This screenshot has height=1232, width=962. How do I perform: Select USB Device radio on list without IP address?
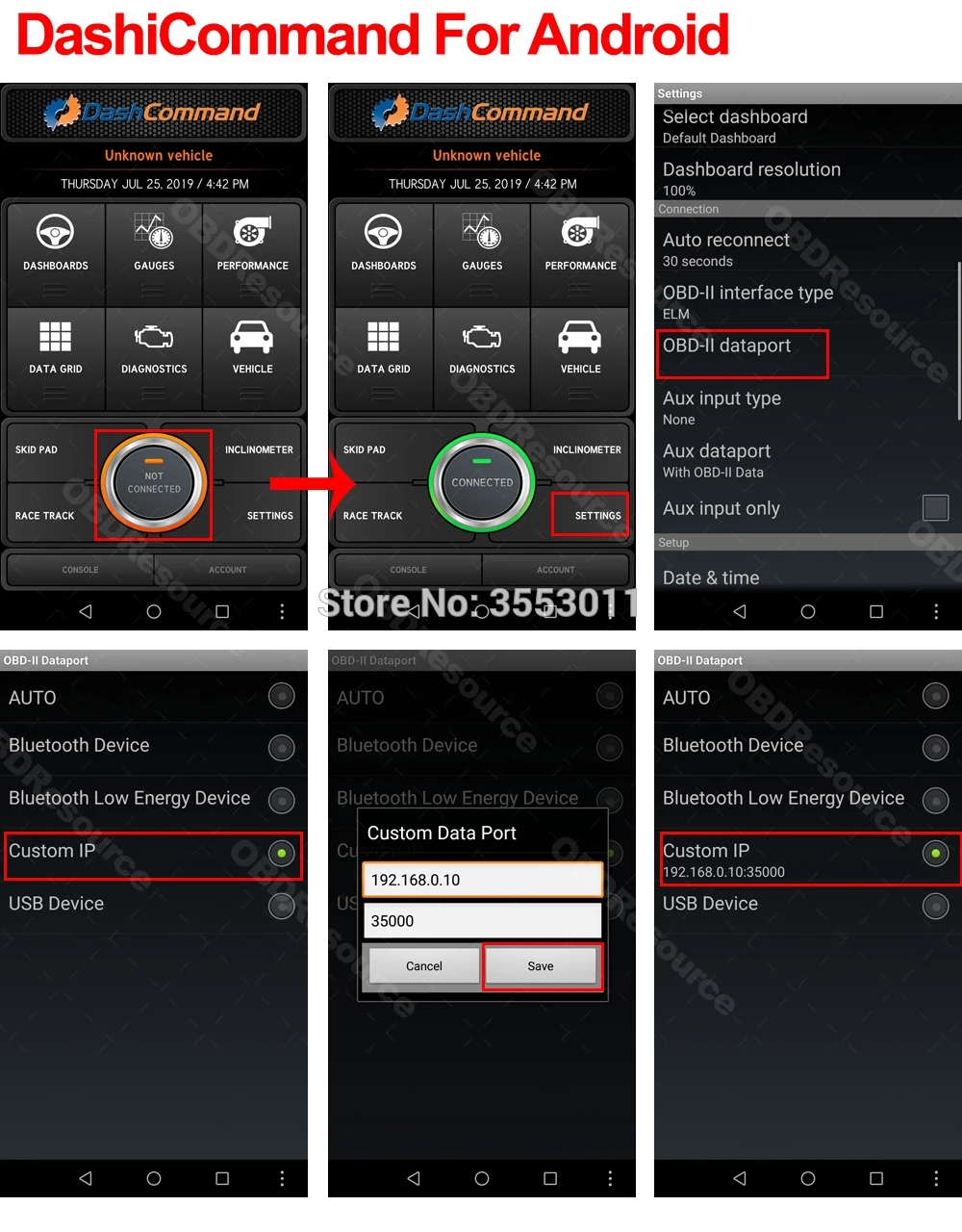click(282, 906)
